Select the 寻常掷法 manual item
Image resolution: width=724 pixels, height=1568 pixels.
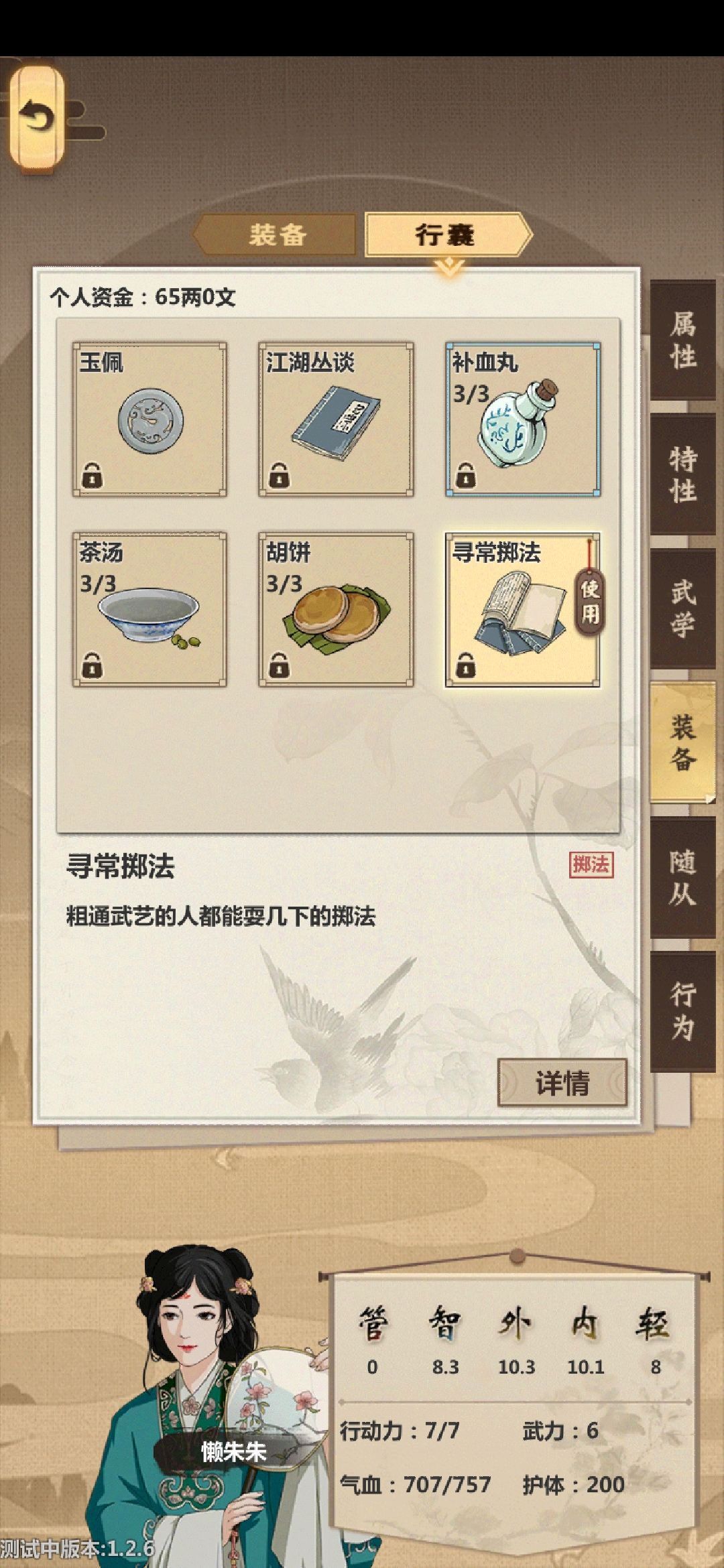click(523, 610)
